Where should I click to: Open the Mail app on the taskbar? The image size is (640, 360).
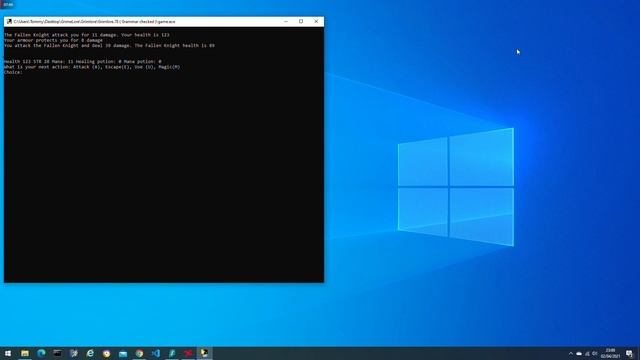(x=123, y=354)
